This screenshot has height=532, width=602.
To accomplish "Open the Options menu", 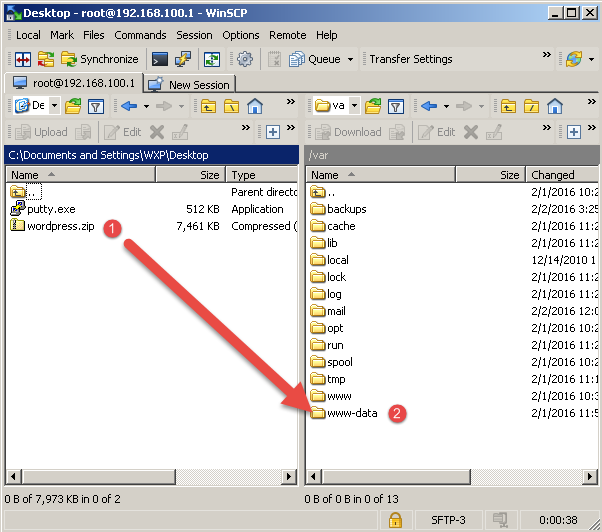I will [x=241, y=35].
